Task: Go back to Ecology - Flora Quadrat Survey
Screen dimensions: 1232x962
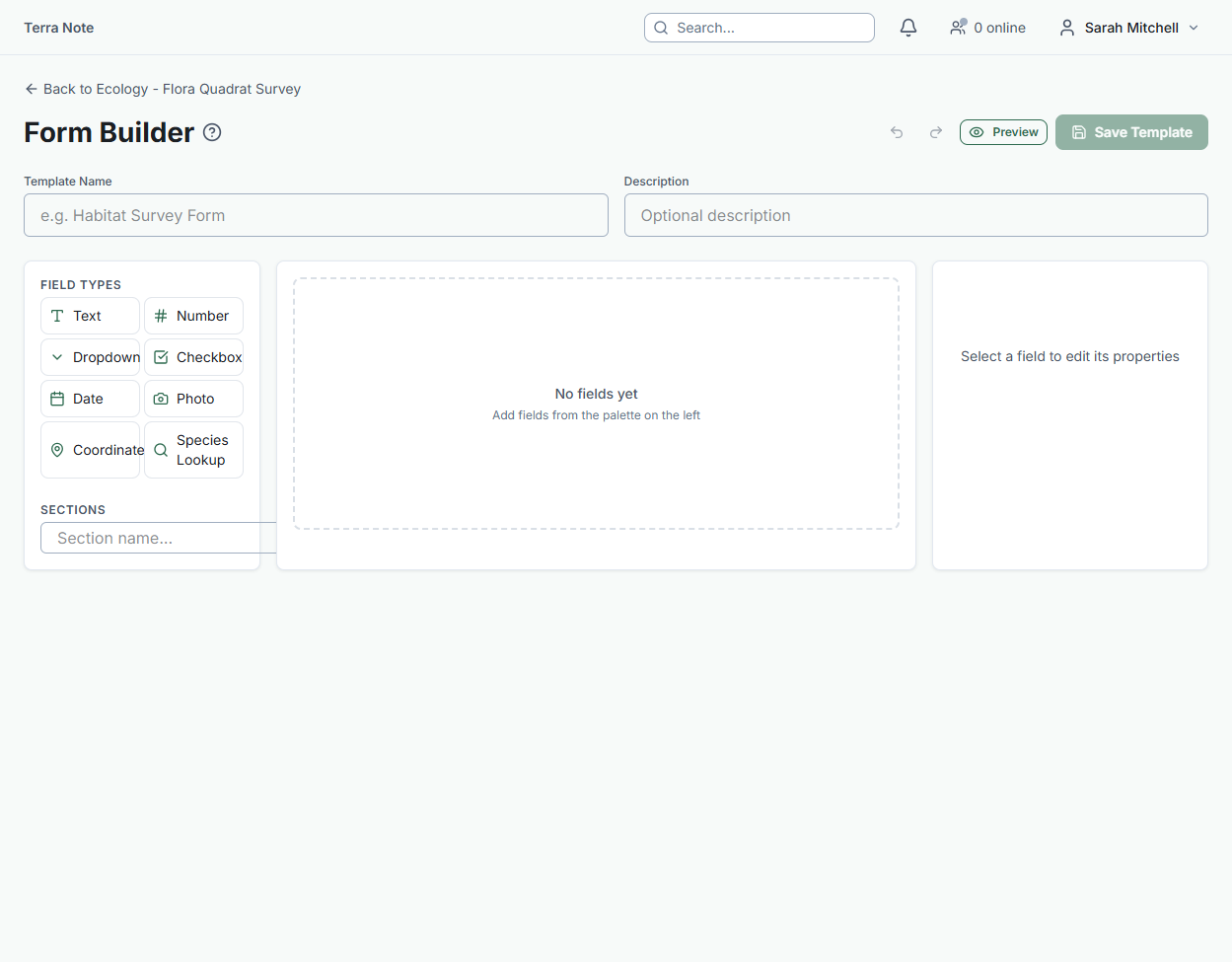Action: pos(163,89)
